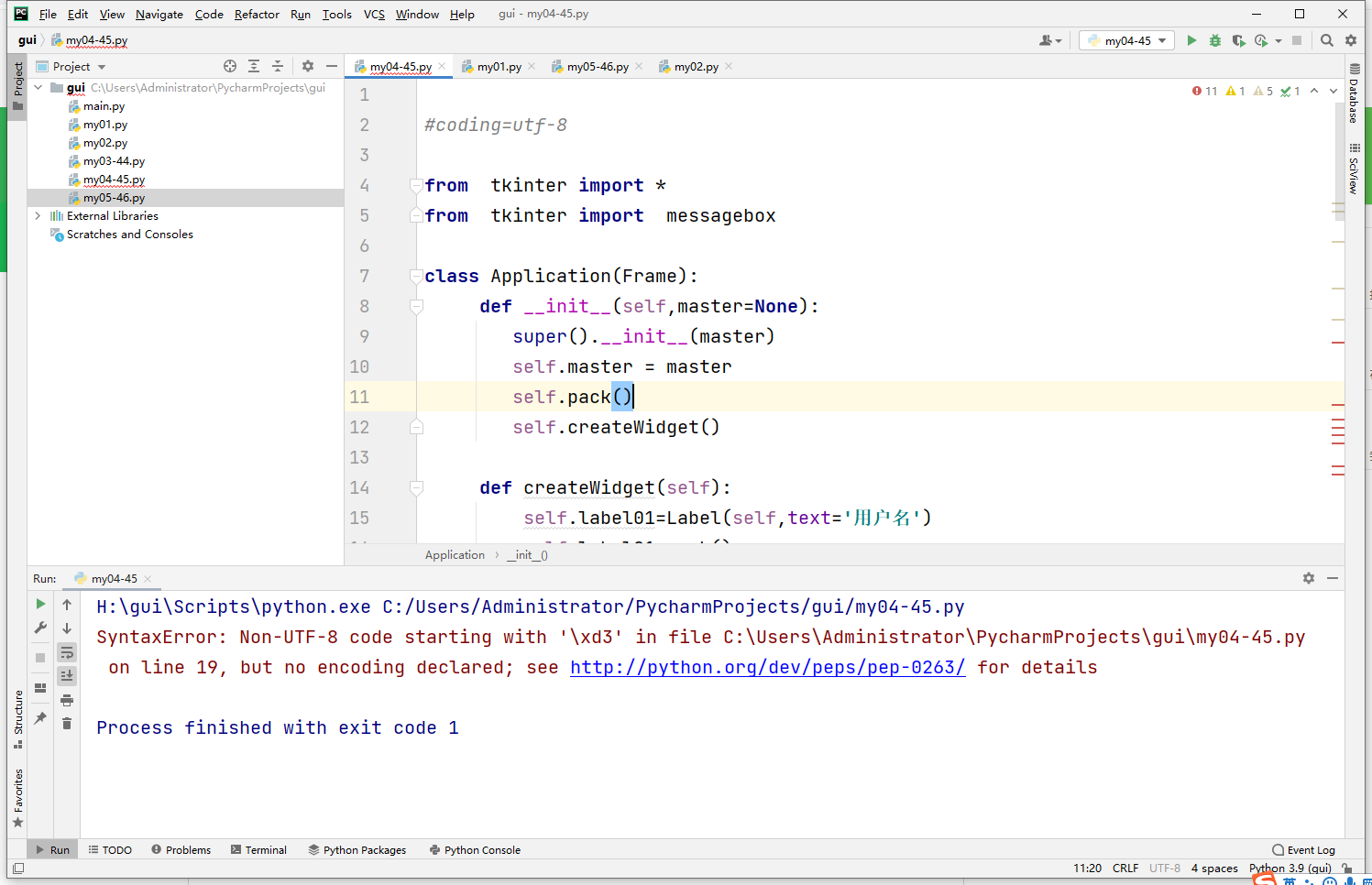The width and height of the screenshot is (1372, 885).
Task: Open the SciView side panel
Action: pos(1355,168)
